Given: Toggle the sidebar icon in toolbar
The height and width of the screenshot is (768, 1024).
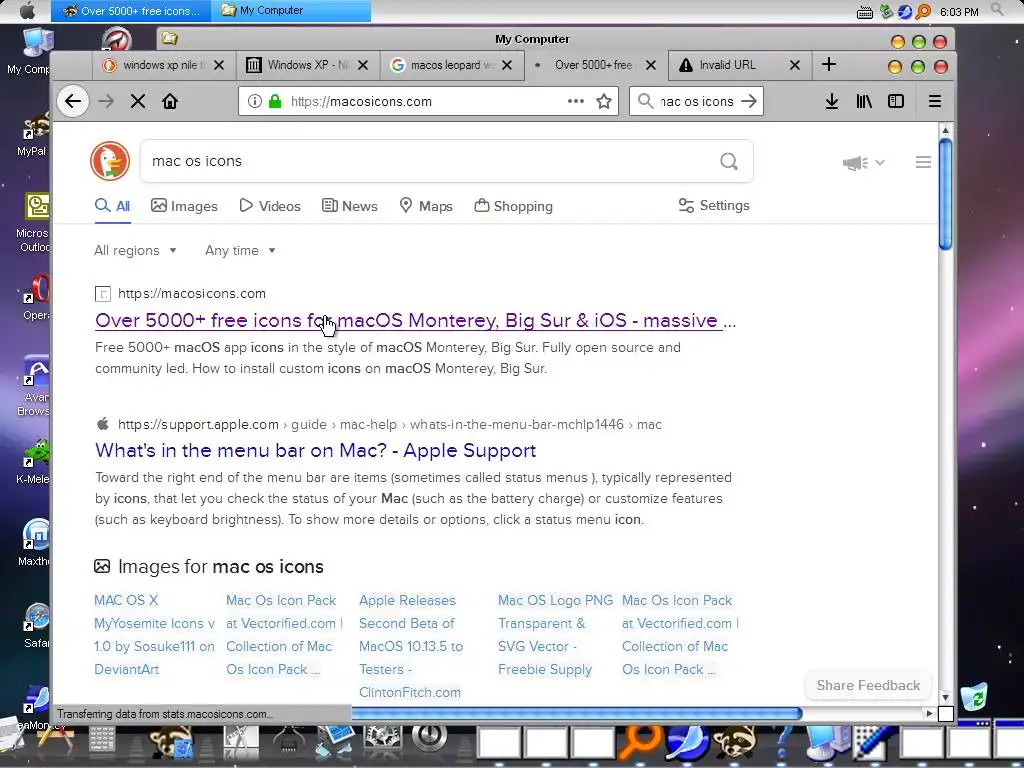Looking at the screenshot, I should (x=896, y=101).
